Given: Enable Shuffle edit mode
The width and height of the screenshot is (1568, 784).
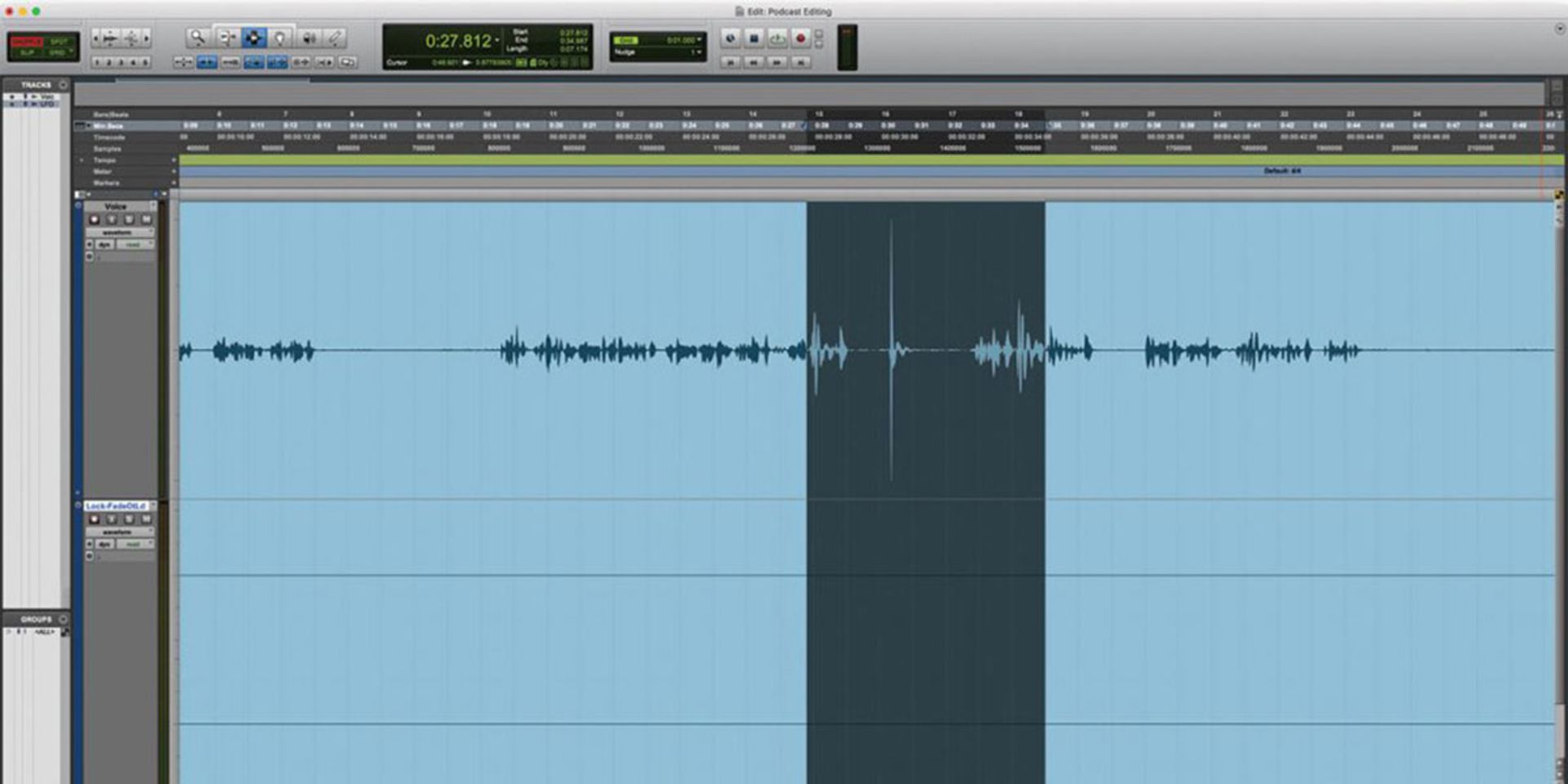Looking at the screenshot, I should (27, 42).
